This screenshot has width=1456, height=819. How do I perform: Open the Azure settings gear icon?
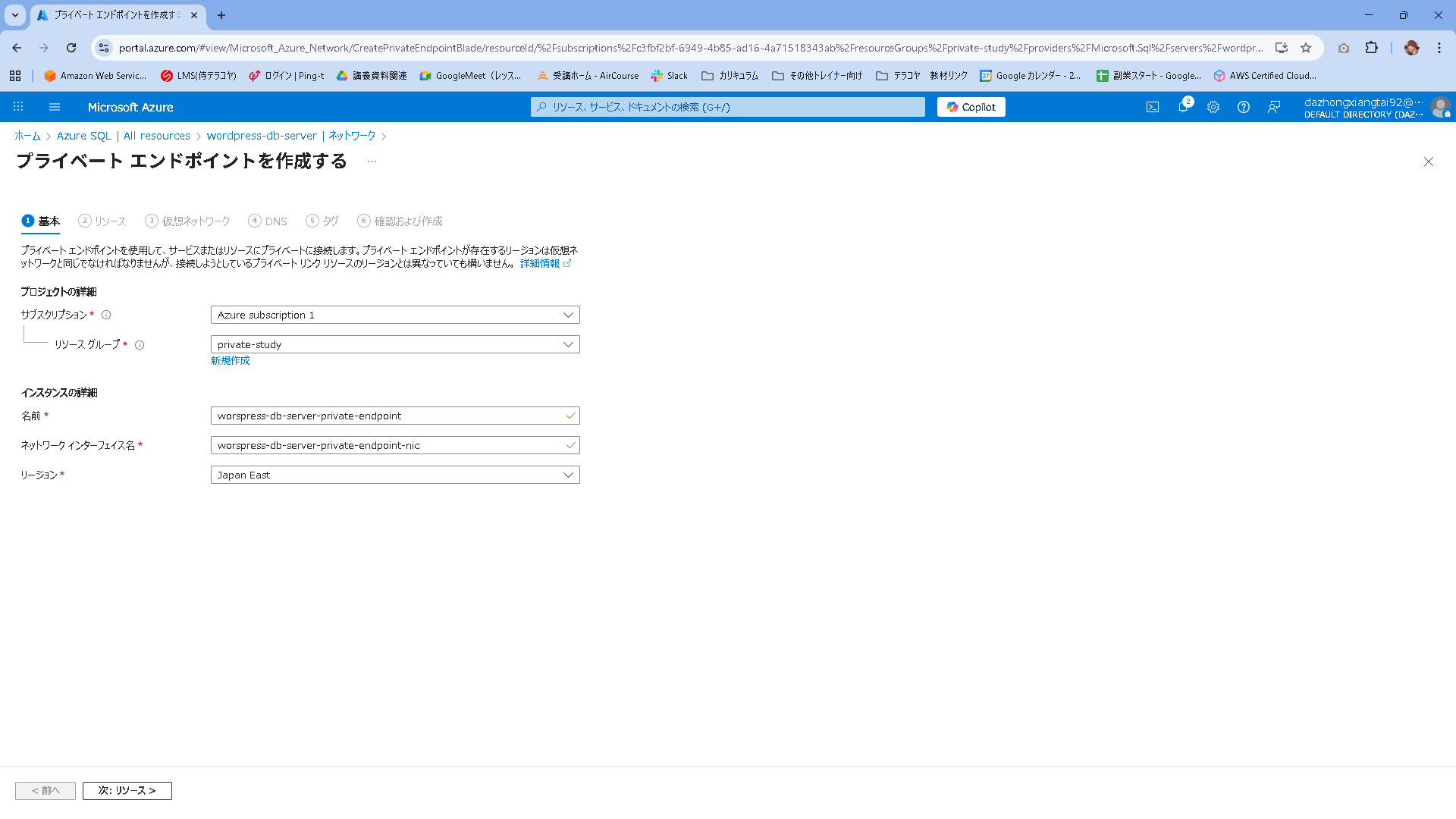(x=1213, y=107)
